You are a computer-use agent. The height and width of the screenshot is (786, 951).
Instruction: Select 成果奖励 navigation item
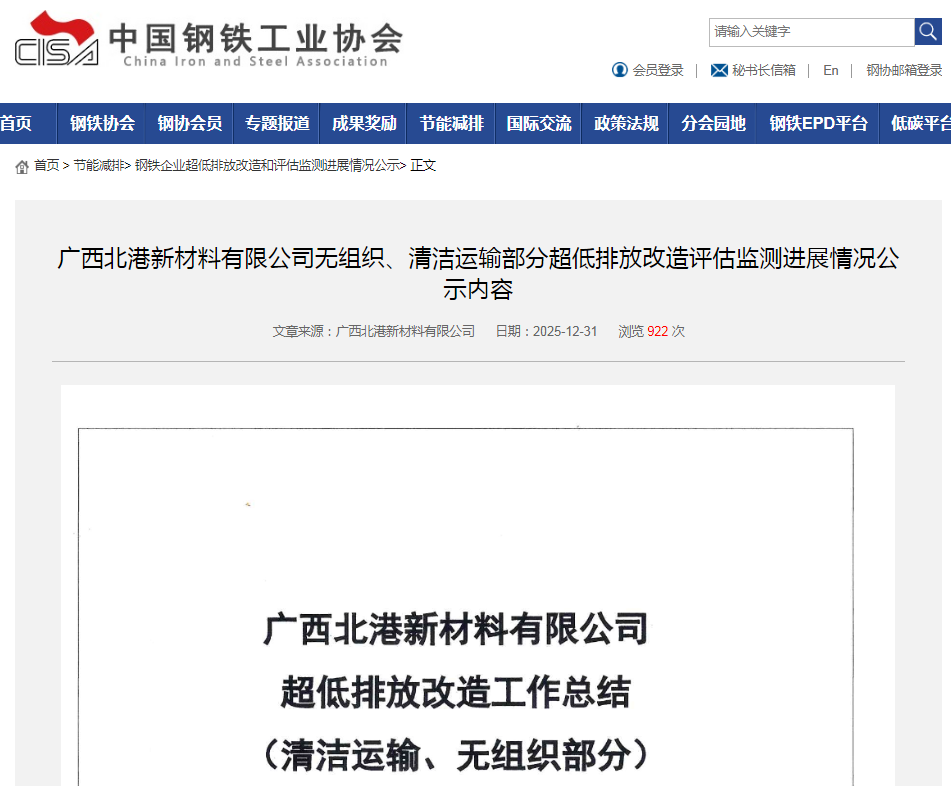pos(364,124)
